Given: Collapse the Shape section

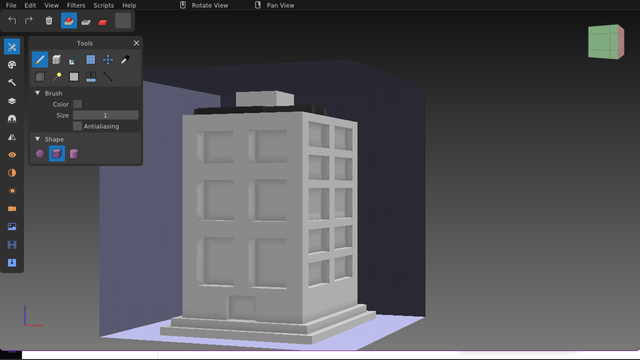Looking at the screenshot, I should tap(38, 139).
